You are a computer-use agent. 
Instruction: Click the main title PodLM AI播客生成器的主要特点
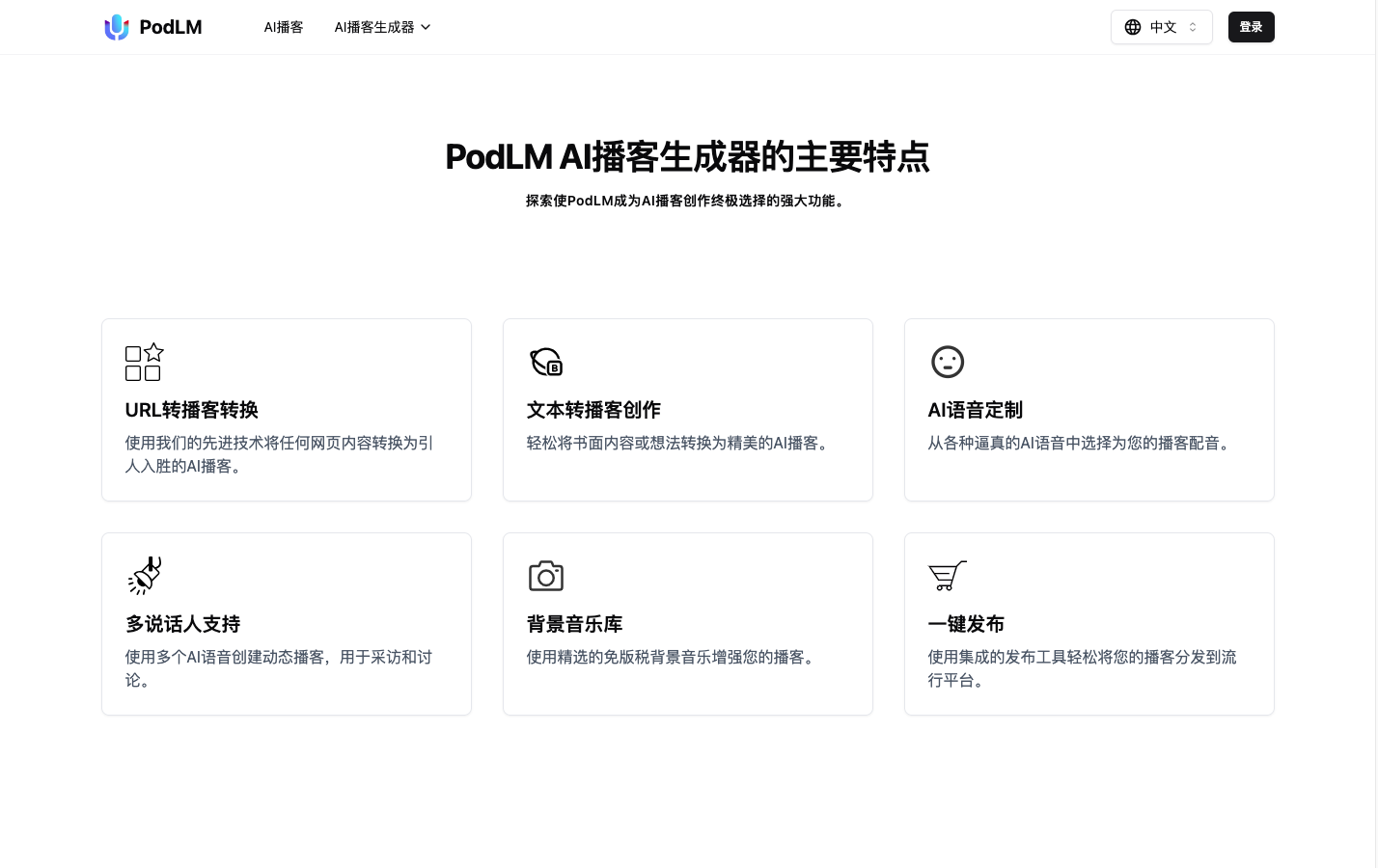click(688, 156)
